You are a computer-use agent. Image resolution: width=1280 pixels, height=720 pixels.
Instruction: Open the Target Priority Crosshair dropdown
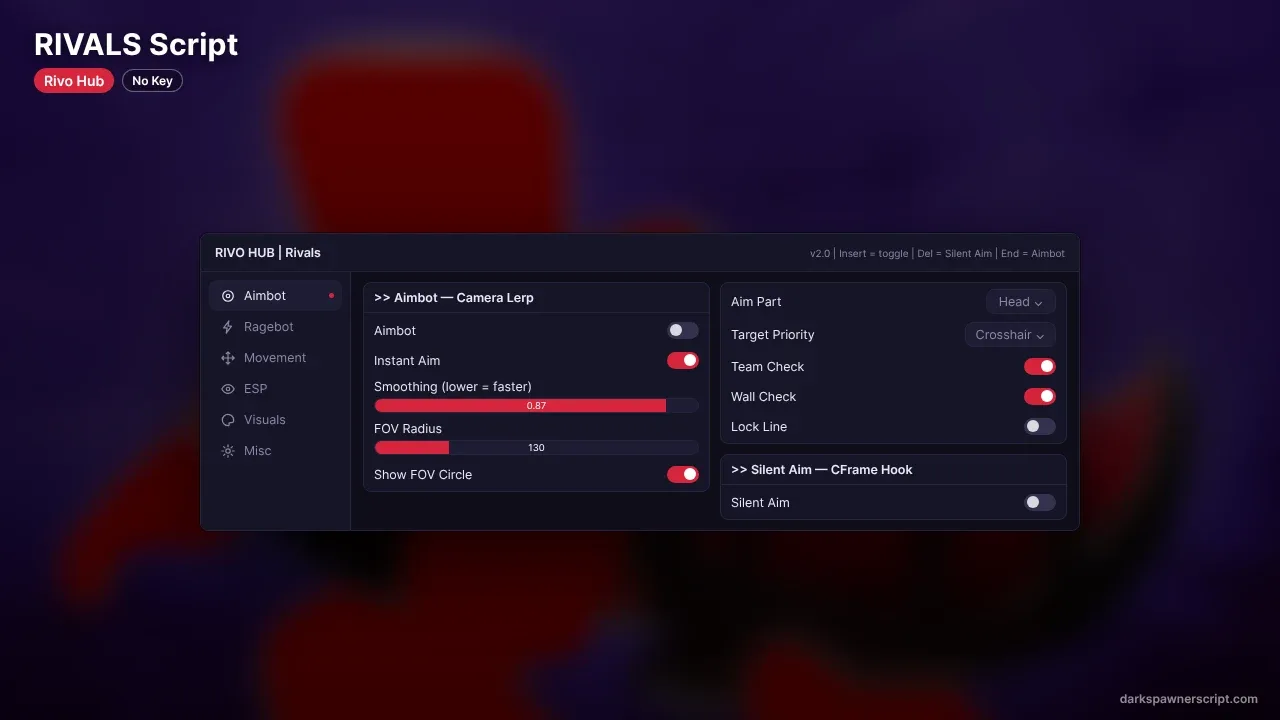click(1010, 335)
